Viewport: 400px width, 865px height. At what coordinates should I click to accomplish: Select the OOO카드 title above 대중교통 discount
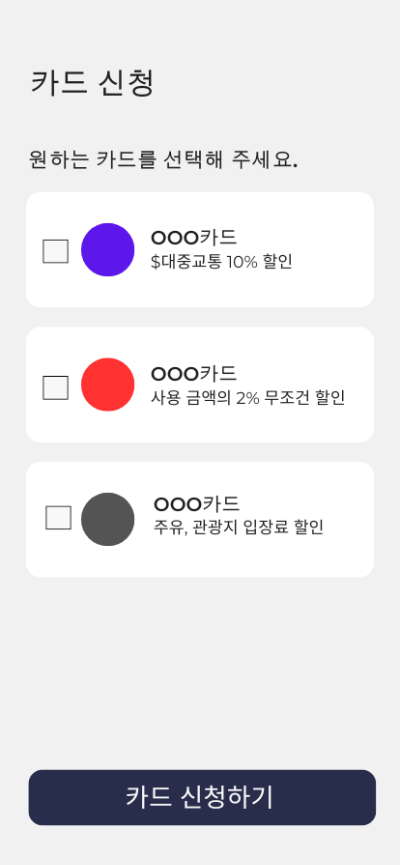click(194, 238)
